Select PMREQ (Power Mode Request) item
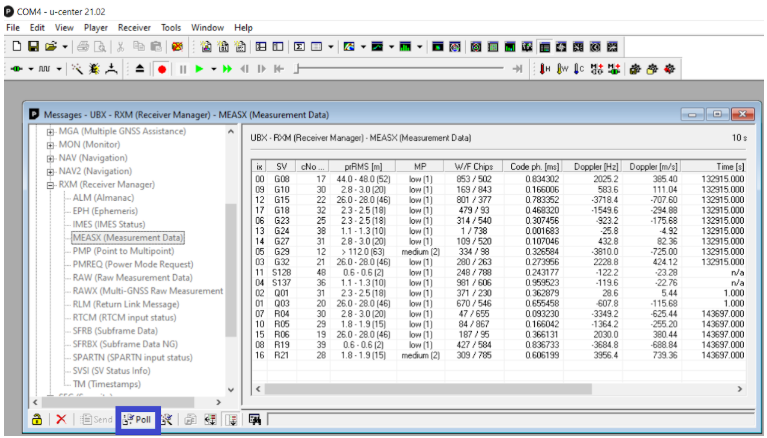767x438 pixels. (x=133, y=264)
